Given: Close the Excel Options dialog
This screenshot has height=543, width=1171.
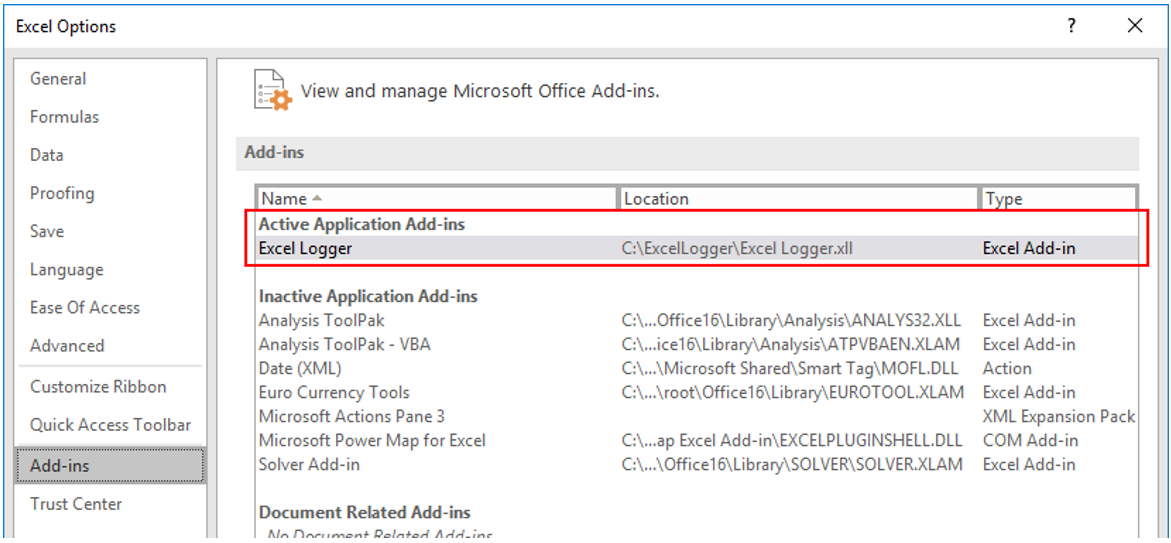Looking at the screenshot, I should tap(1135, 27).
